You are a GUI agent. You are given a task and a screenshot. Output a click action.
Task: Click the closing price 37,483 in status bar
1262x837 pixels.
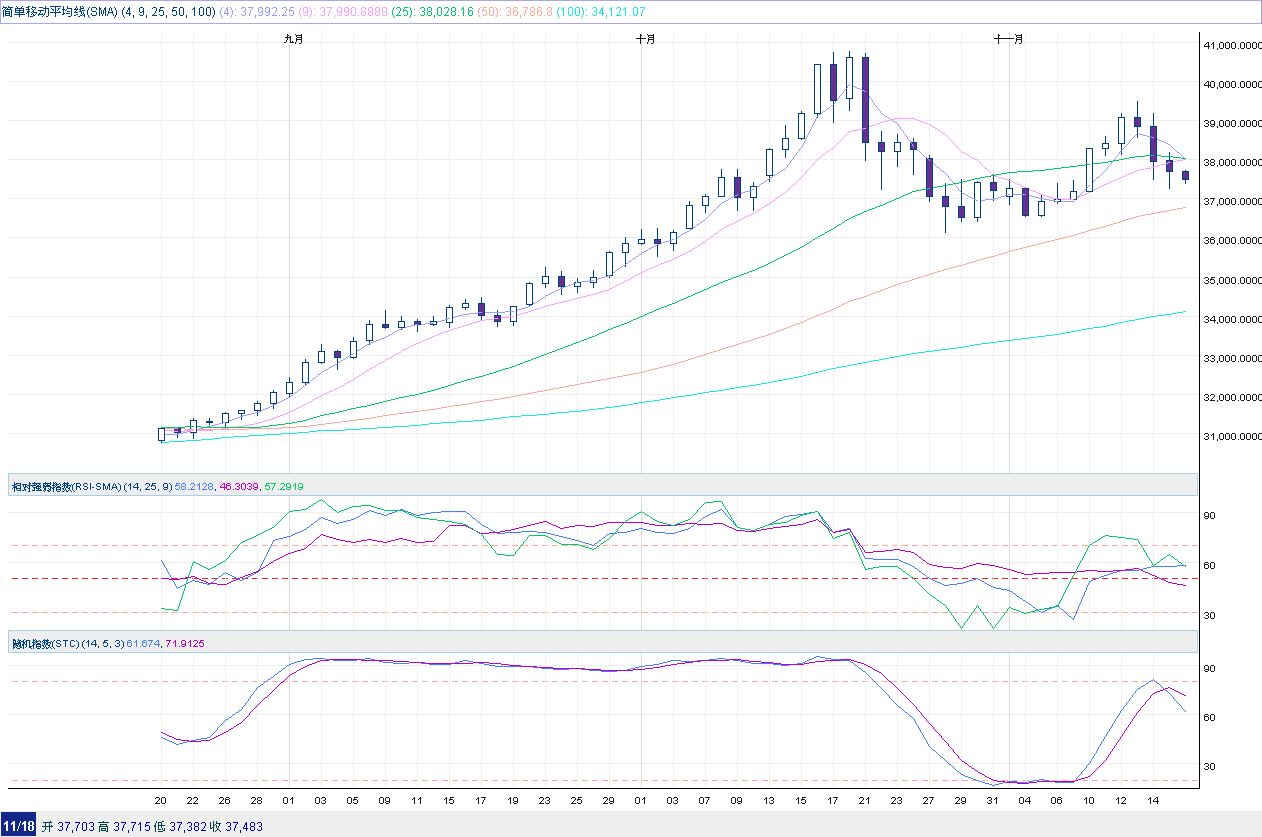tap(242, 826)
